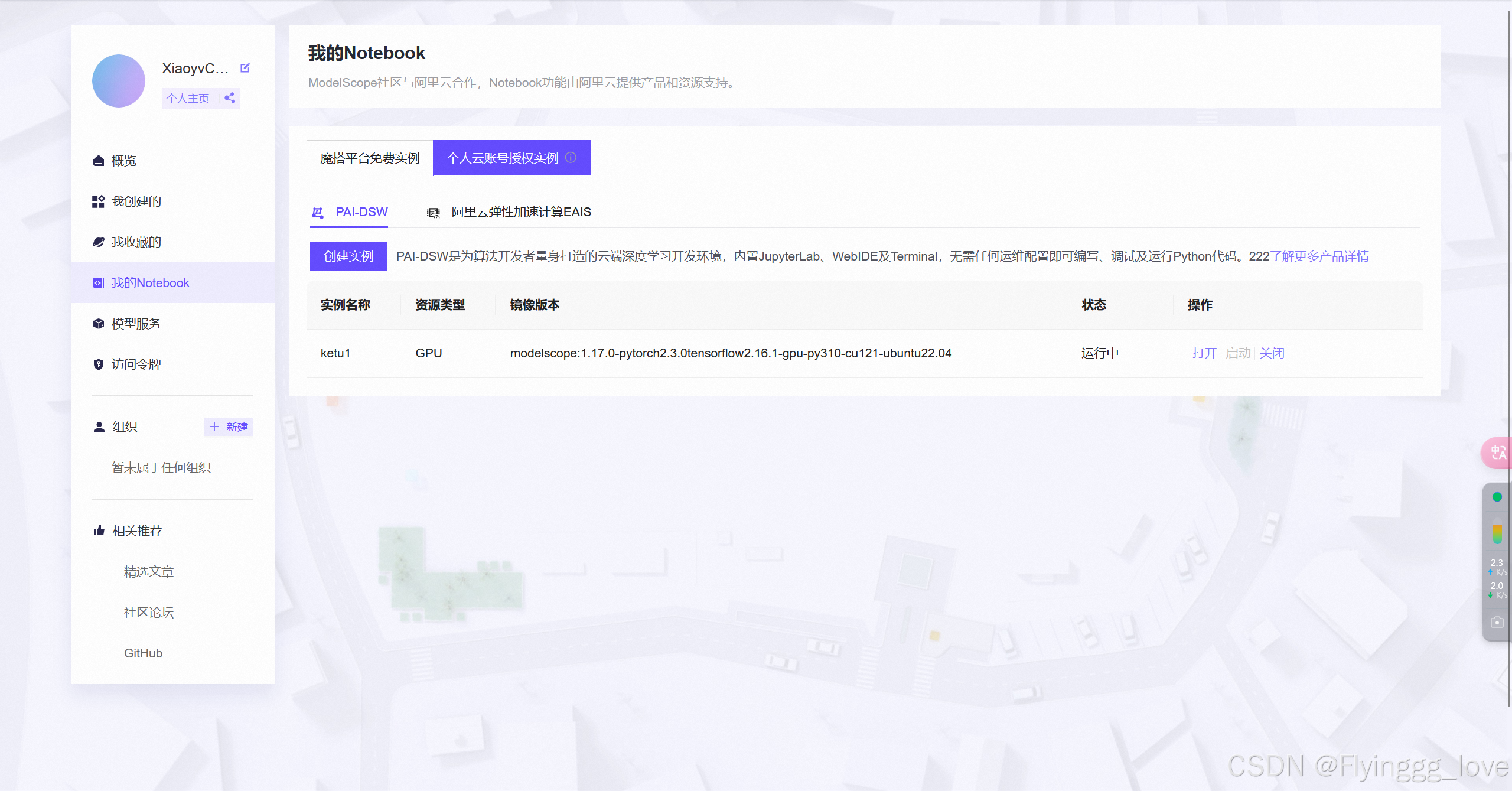This screenshot has height=791, width=1512.
Task: Open the 社区论坛 link
Action: 149,613
